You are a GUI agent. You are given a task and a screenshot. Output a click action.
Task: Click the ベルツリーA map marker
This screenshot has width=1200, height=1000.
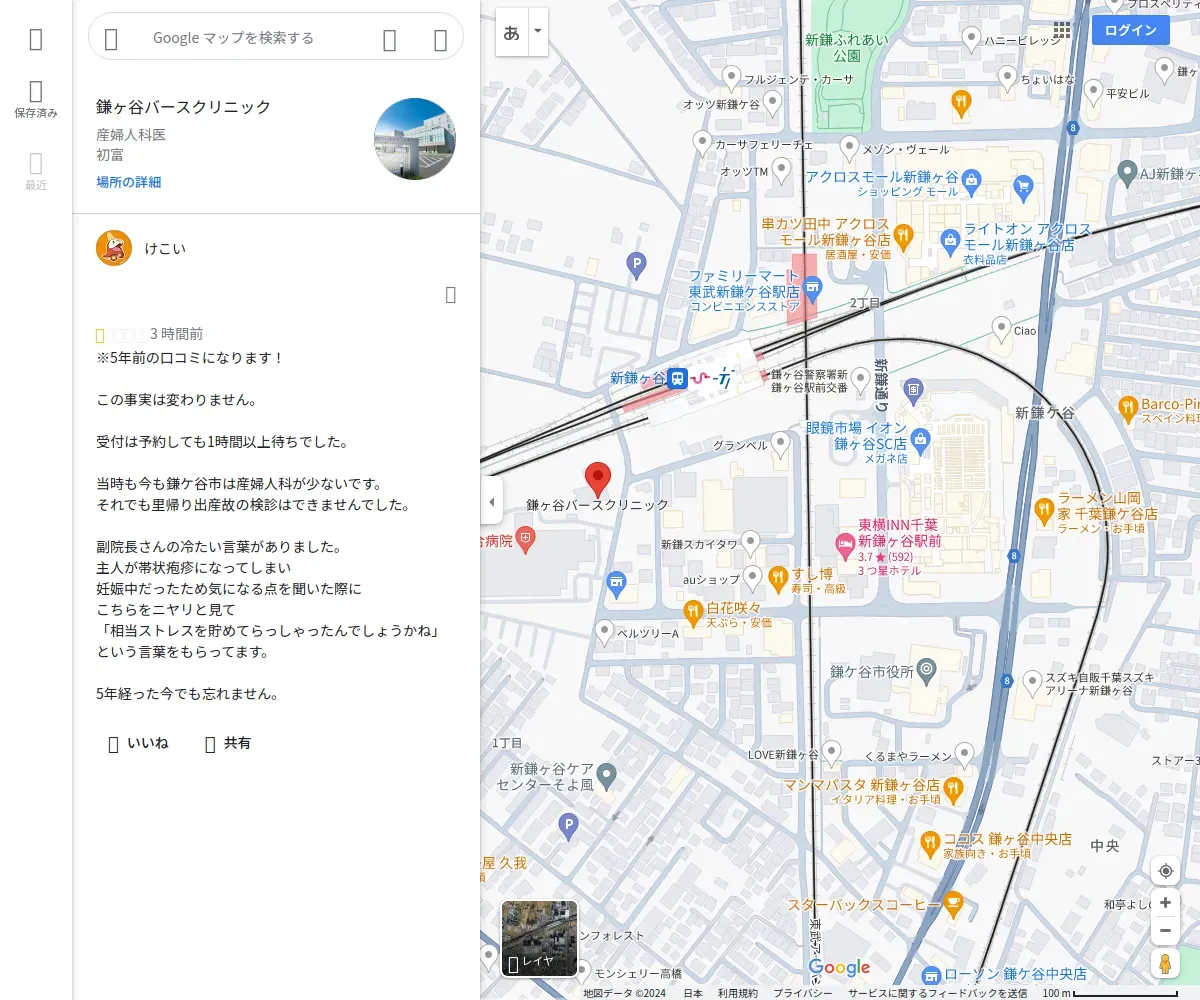click(x=604, y=630)
